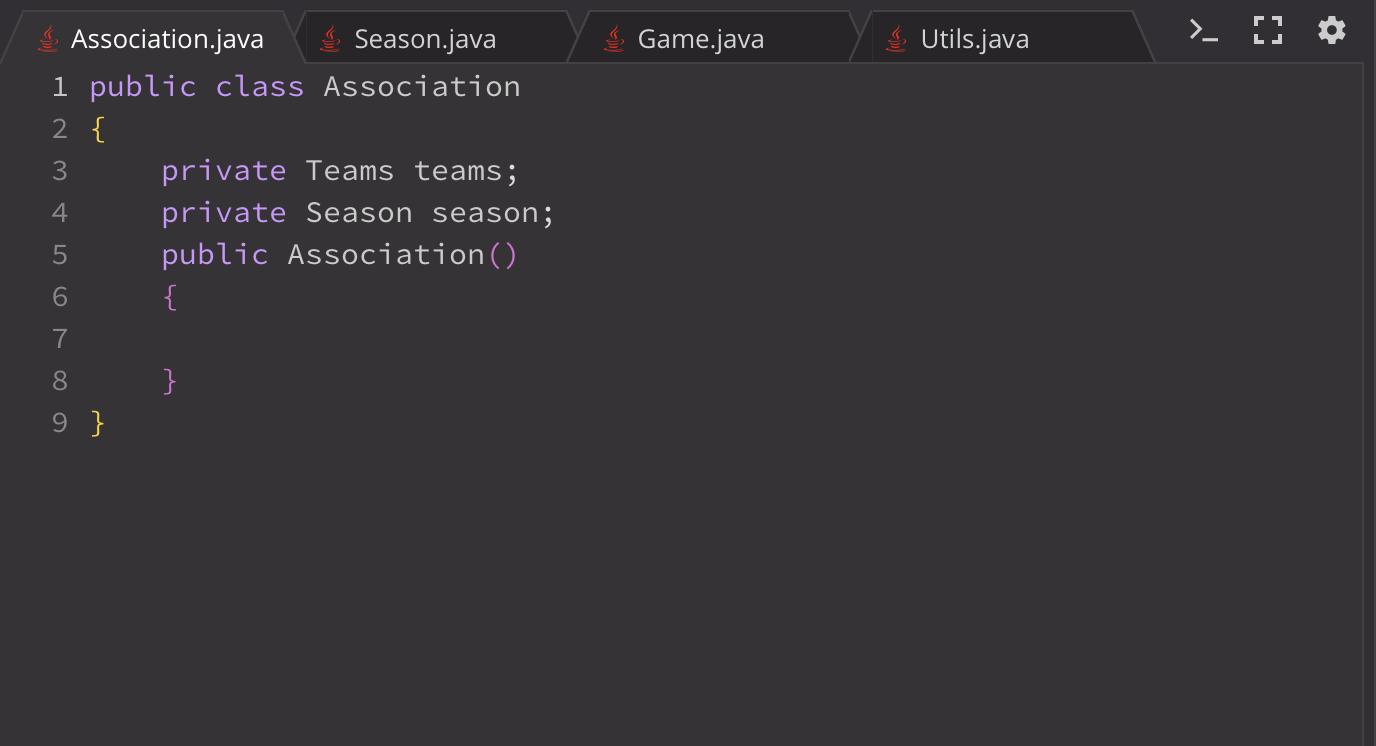Click line number 1 in gutter
Screen dimensions: 1376x746
tap(60, 87)
